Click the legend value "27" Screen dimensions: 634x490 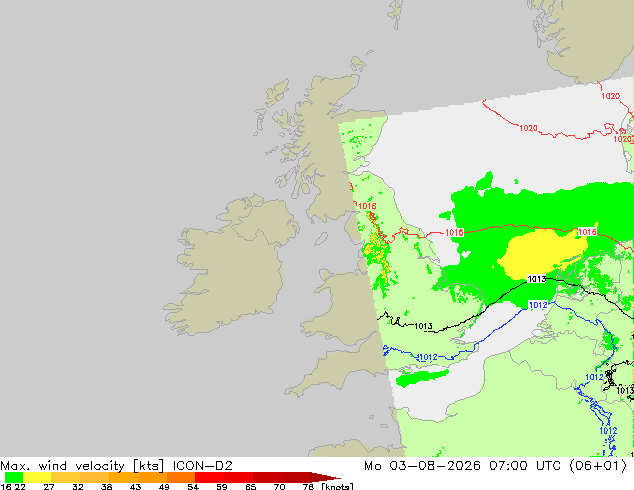pyautogui.click(x=49, y=487)
